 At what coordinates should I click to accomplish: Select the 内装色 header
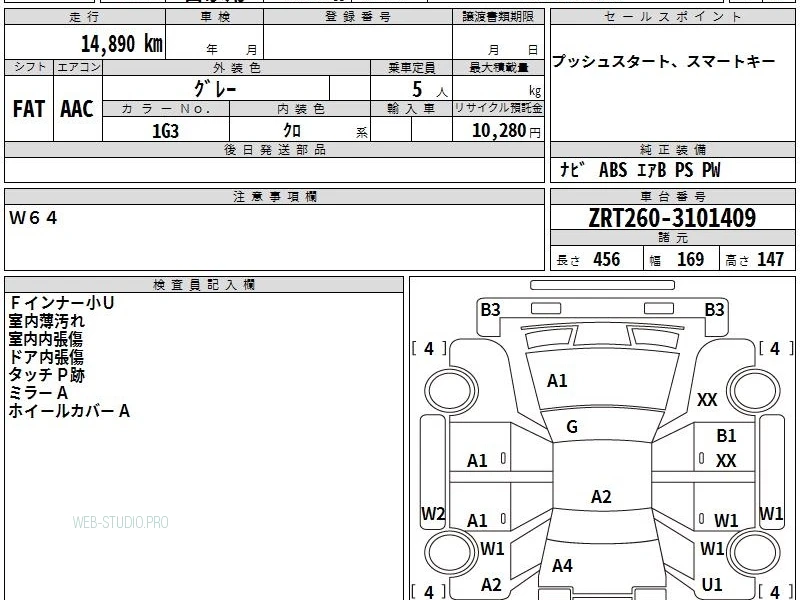click(300, 109)
